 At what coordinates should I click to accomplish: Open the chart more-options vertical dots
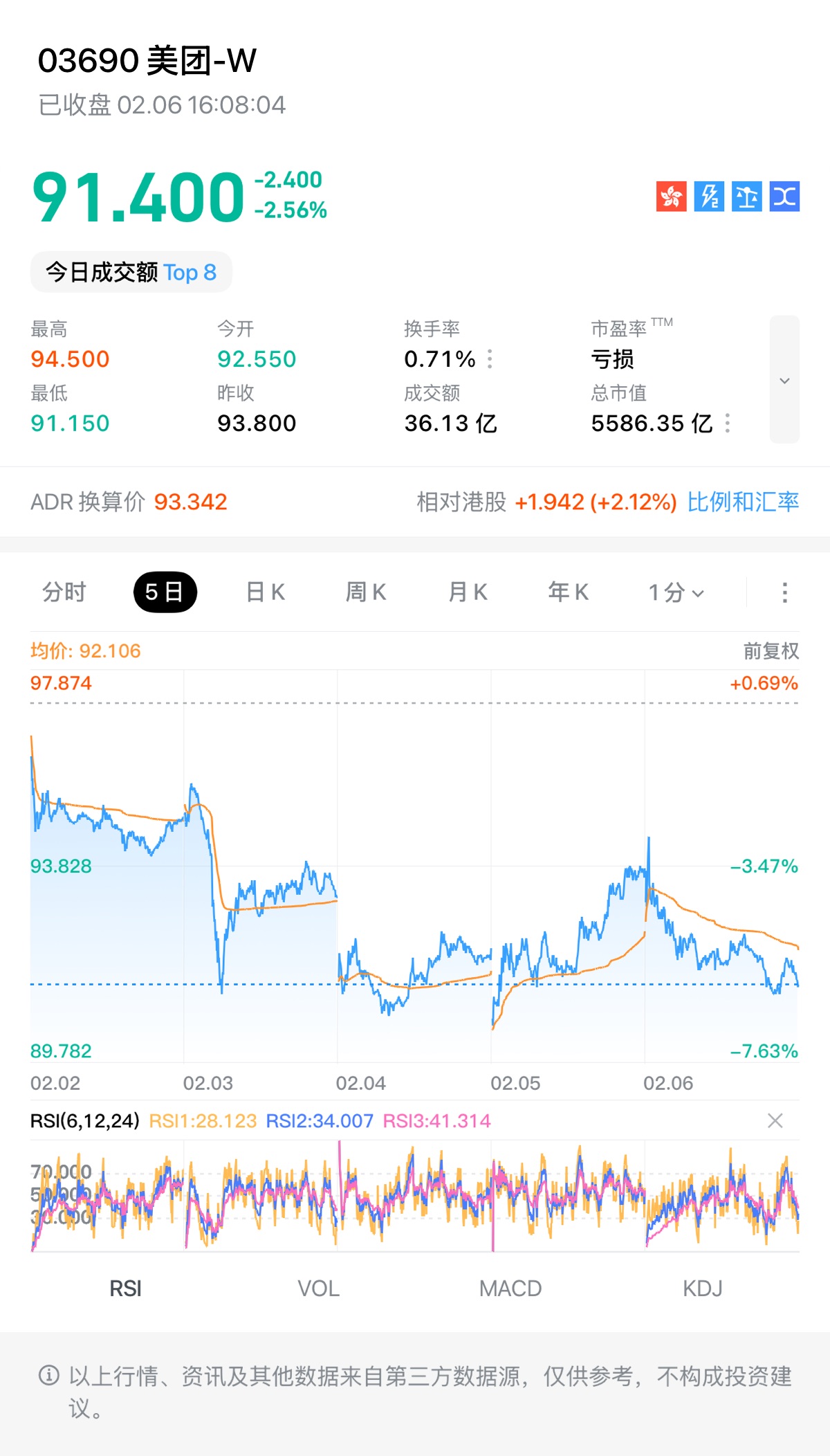click(x=784, y=592)
